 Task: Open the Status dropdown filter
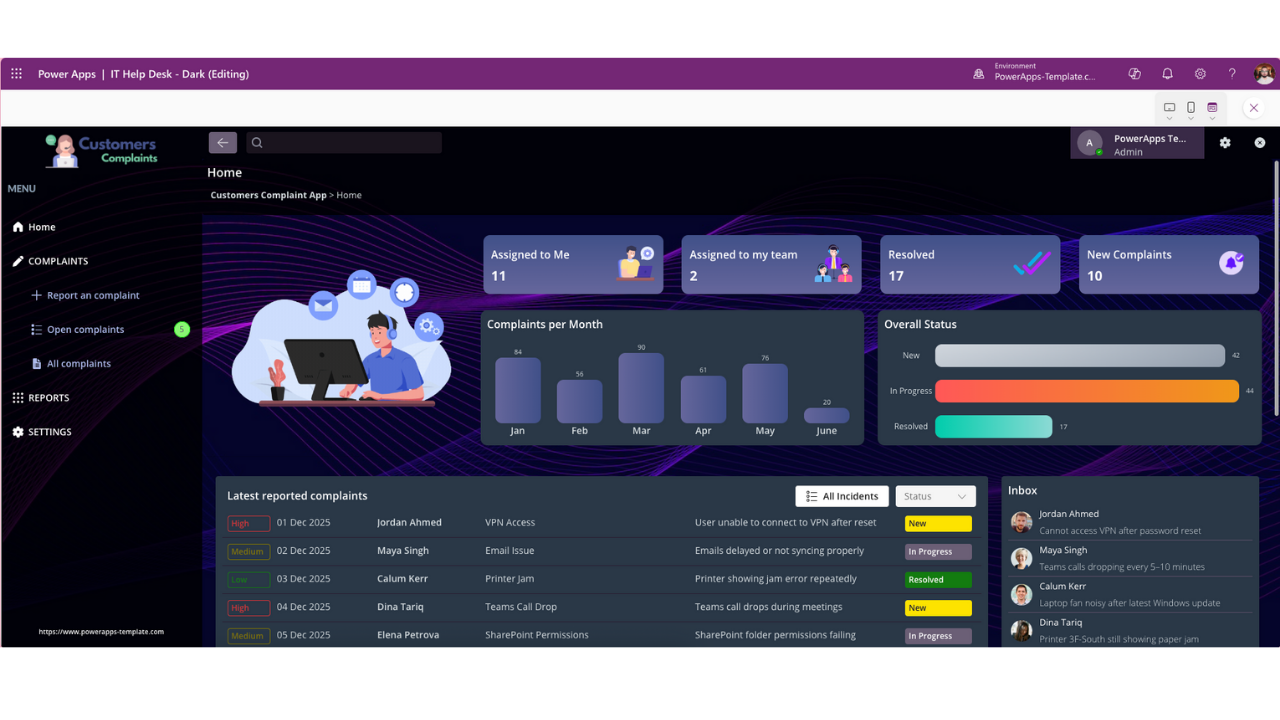[x=934, y=496]
